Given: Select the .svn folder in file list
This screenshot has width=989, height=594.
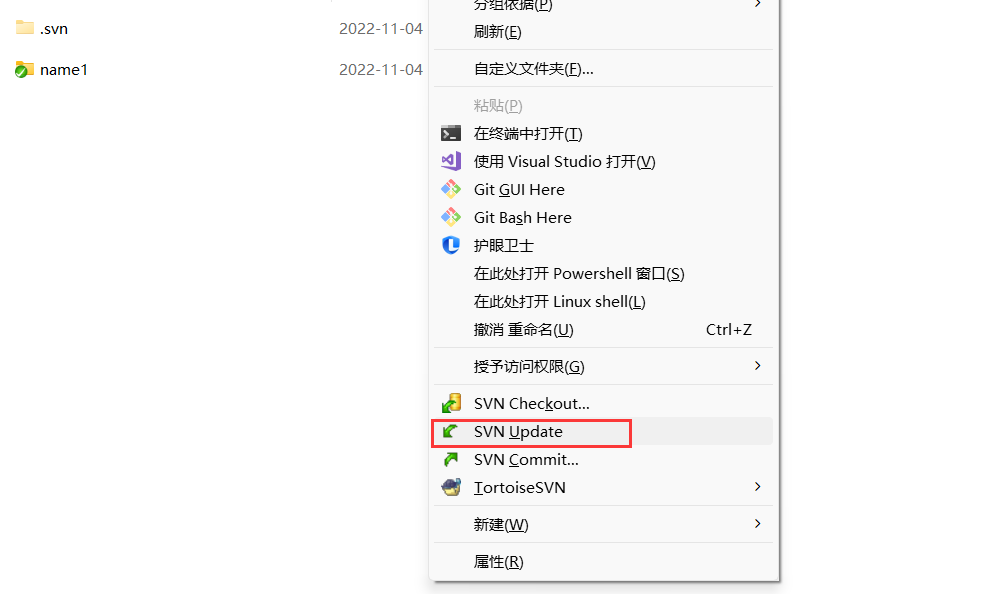Looking at the screenshot, I should click(53, 29).
